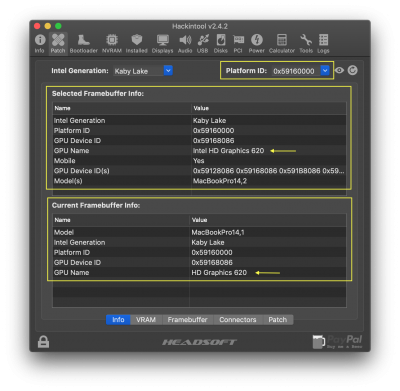Click the green zoom window button

click(x=58, y=26)
